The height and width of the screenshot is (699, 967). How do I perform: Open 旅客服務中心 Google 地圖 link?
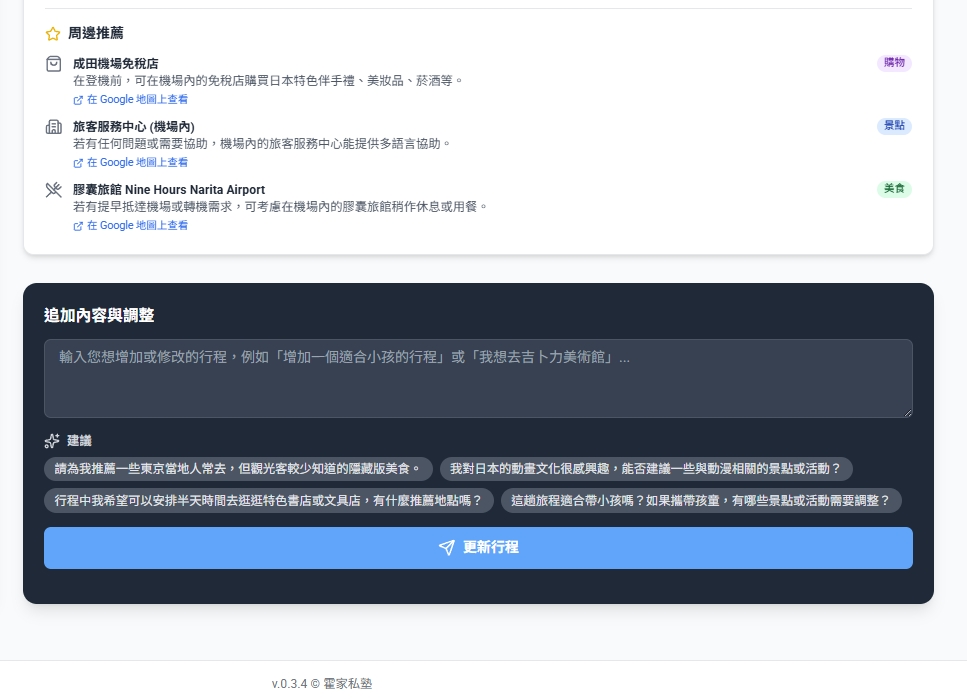[137, 163]
